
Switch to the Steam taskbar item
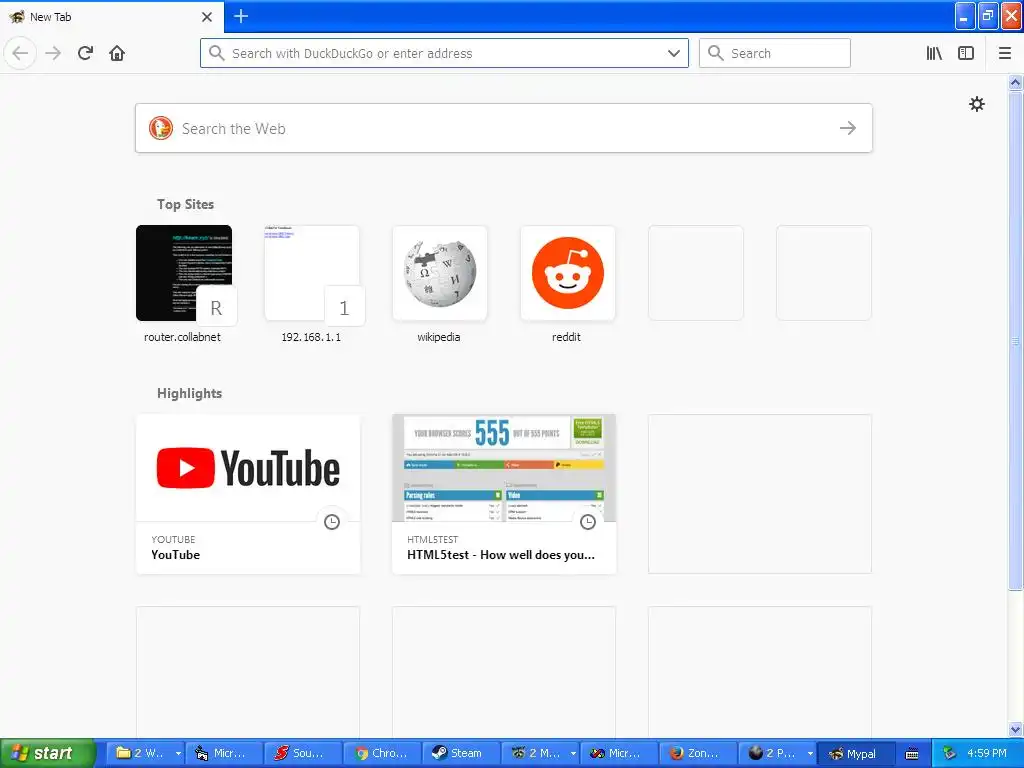461,753
